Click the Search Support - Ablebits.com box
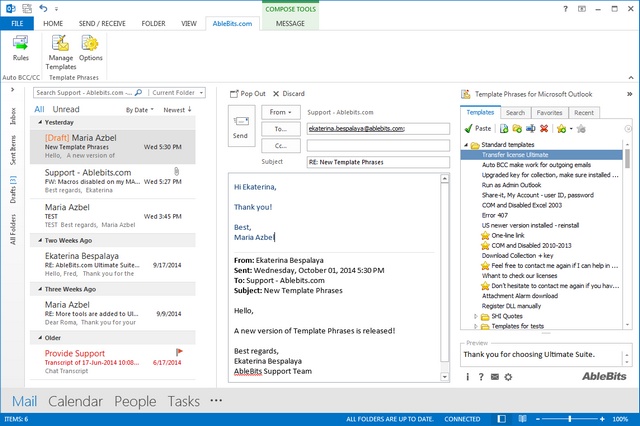The image size is (640, 426). (84, 93)
